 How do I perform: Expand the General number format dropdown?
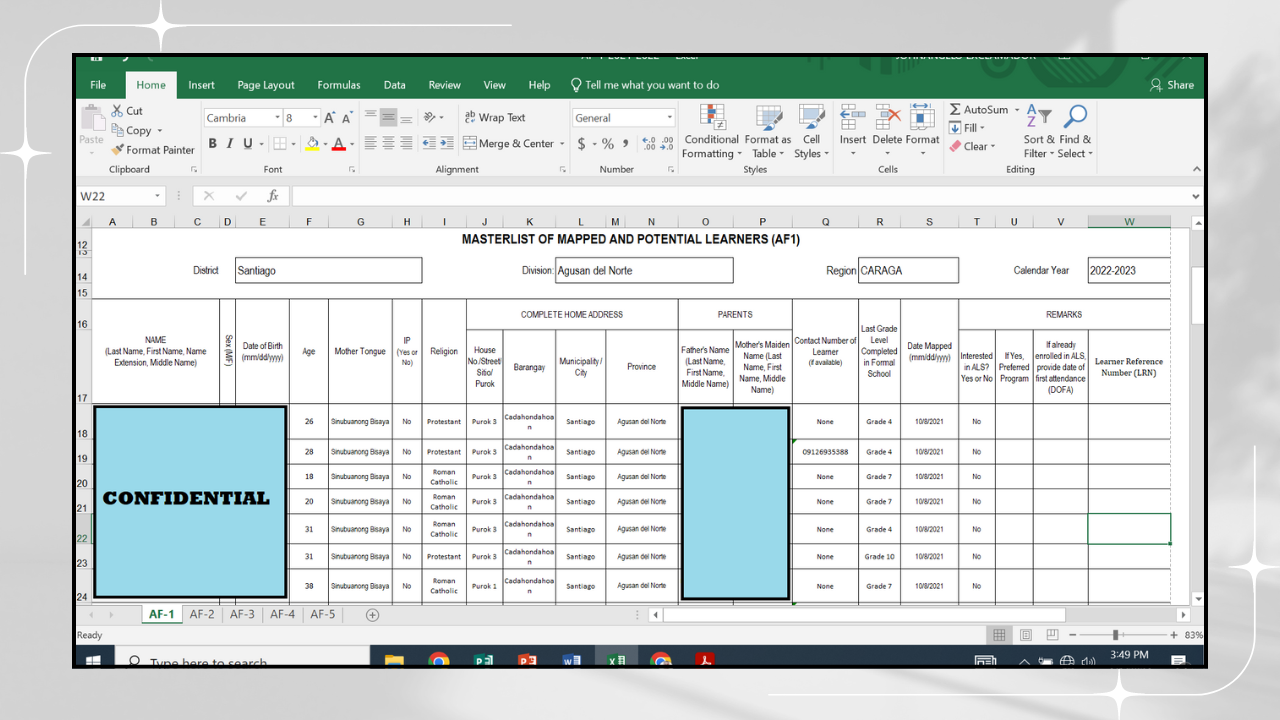click(669, 118)
